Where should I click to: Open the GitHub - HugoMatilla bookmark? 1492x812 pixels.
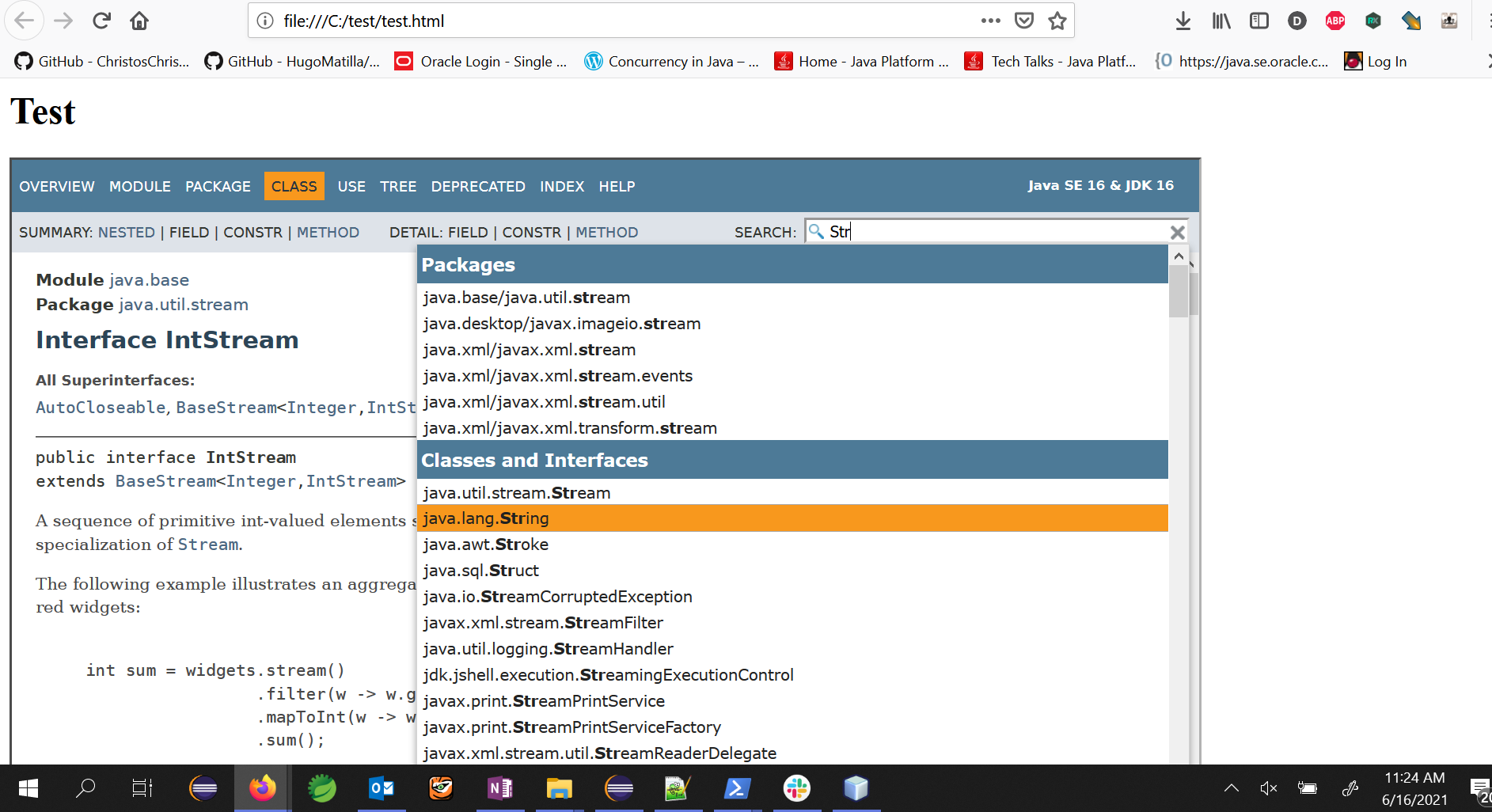click(x=292, y=62)
